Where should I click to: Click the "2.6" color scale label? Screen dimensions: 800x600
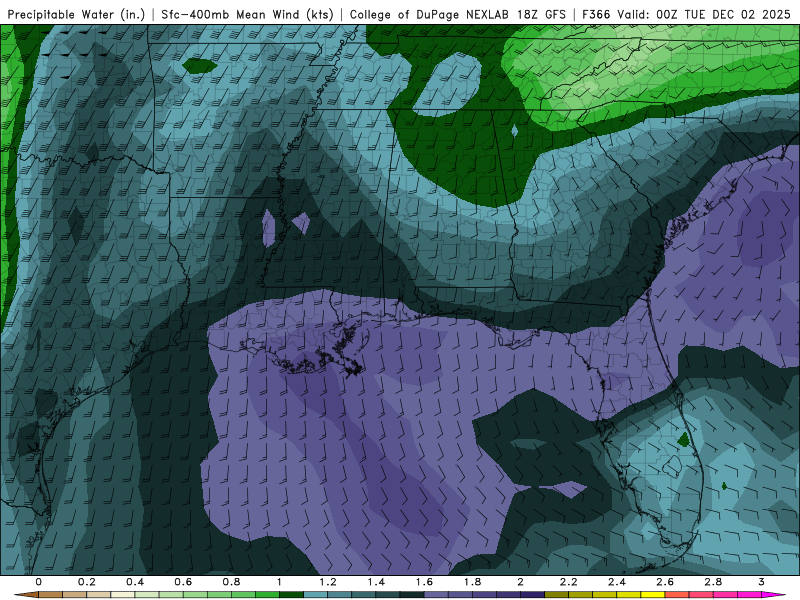(665, 582)
